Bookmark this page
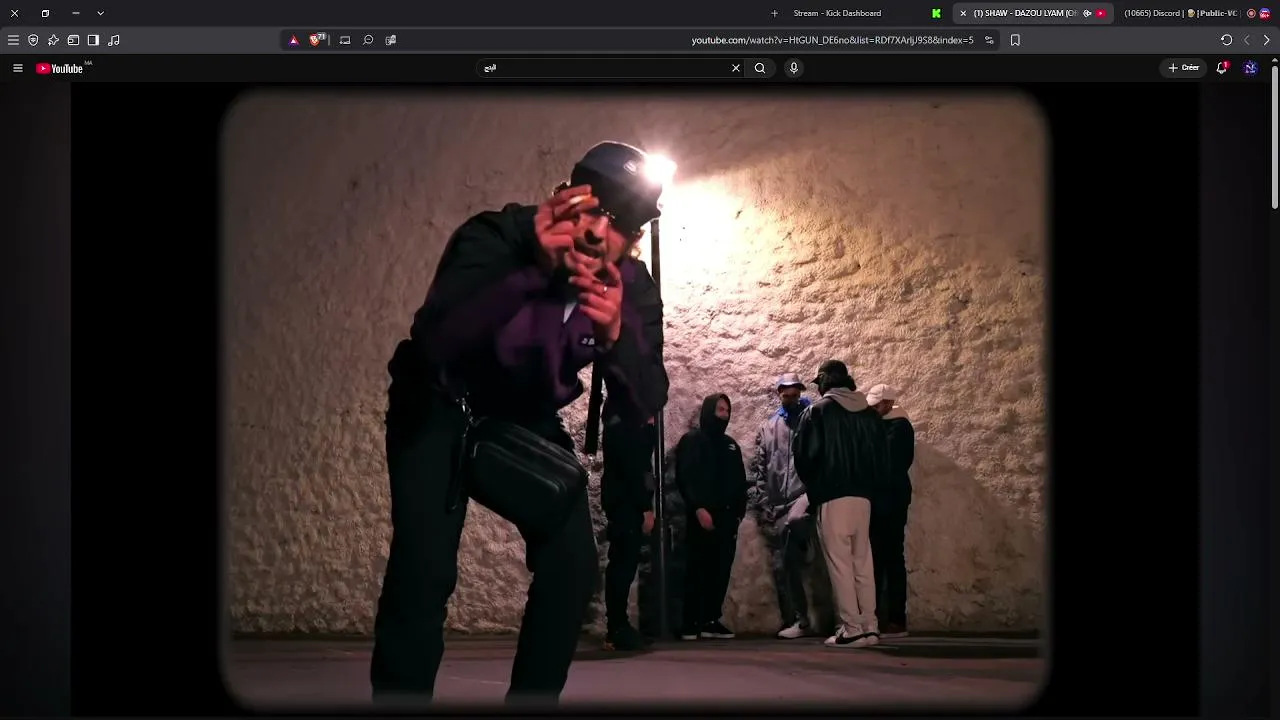 [x=1015, y=40]
